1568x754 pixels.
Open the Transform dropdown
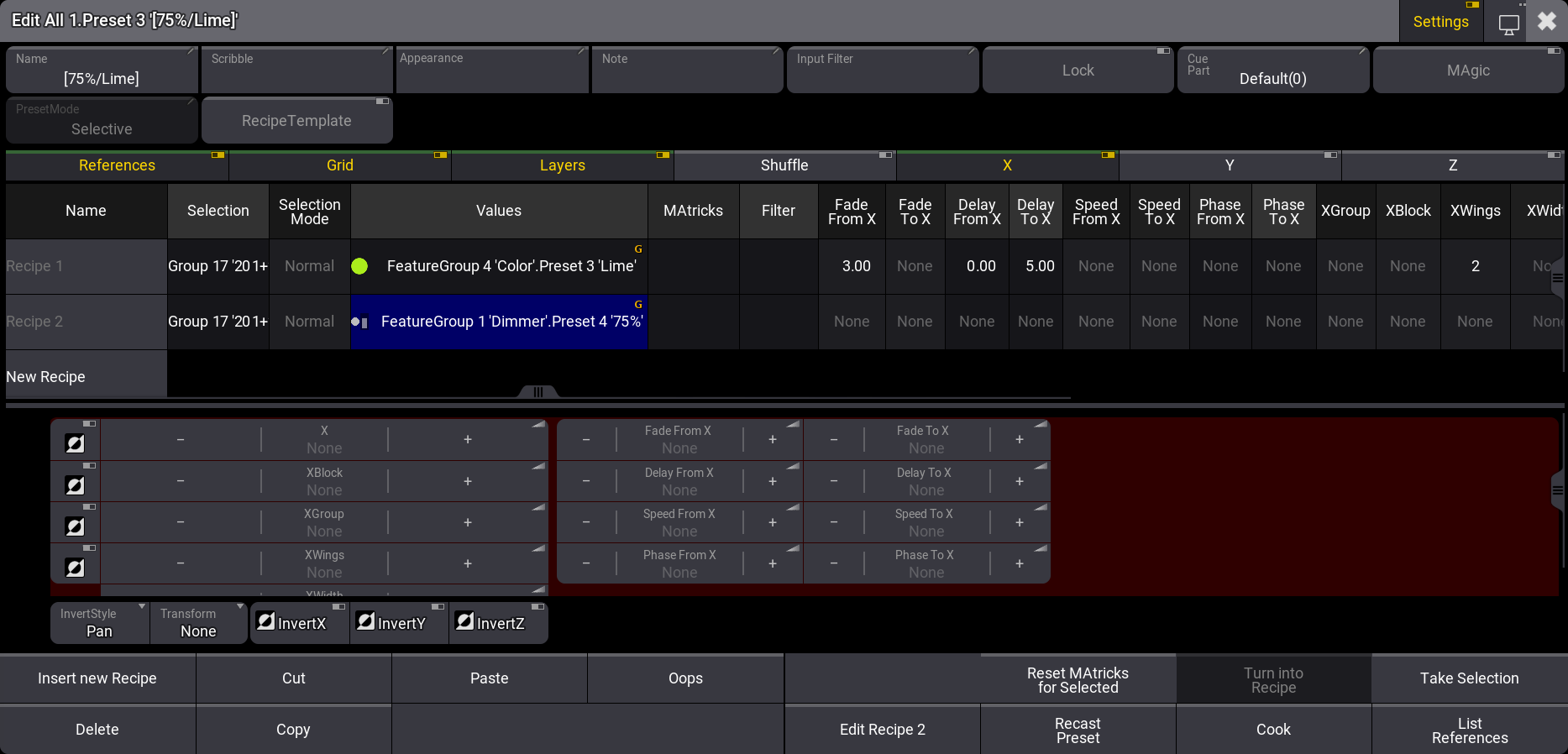(198, 623)
